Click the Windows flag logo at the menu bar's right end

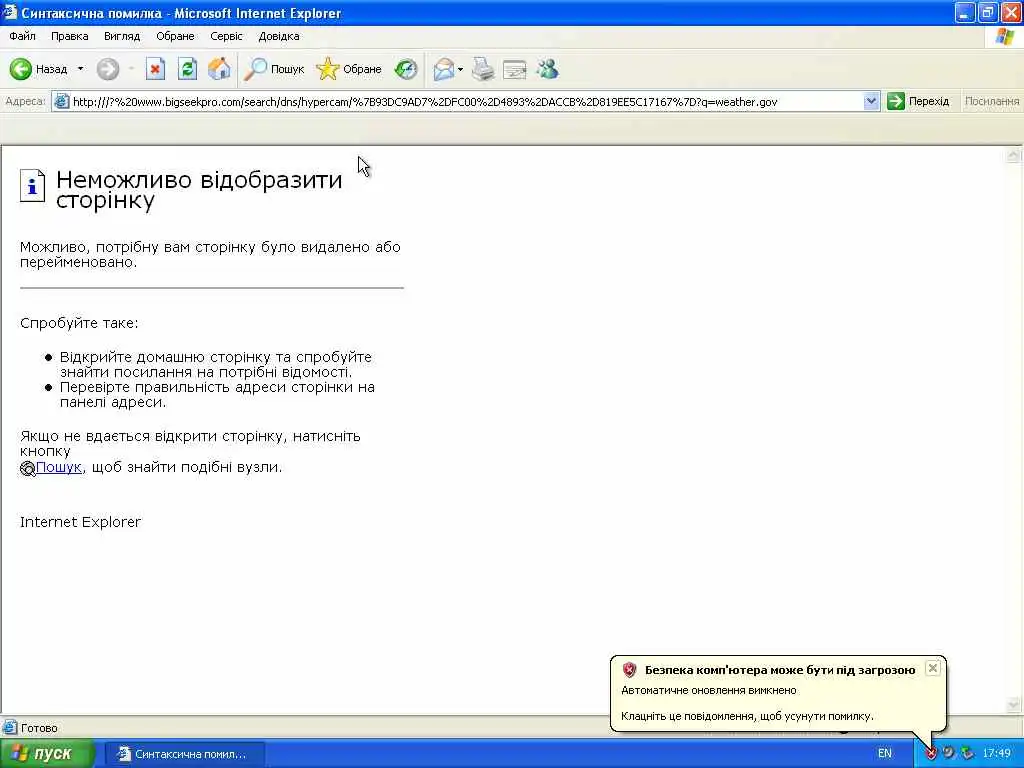coord(1005,37)
